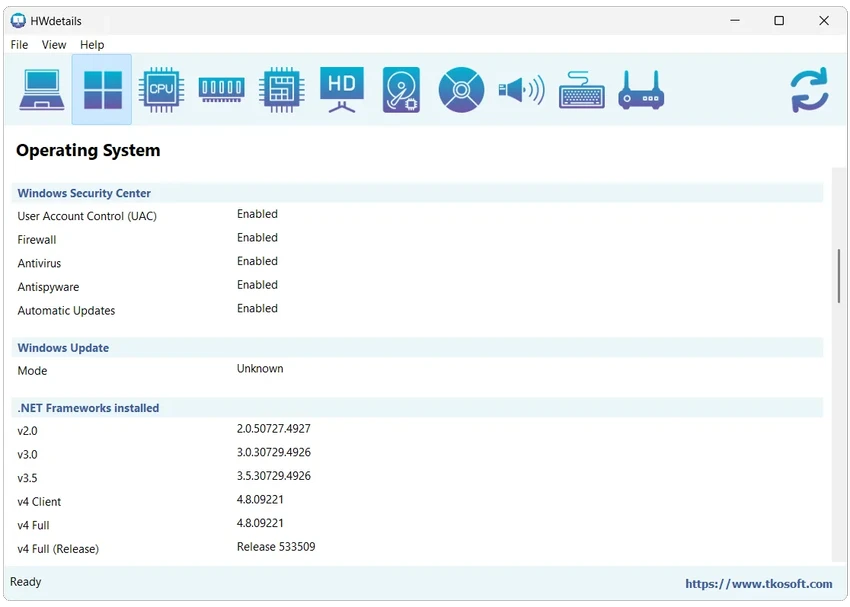Screen dimensions: 850x607
Task: Click the Firewall row label
Action: 37,240
